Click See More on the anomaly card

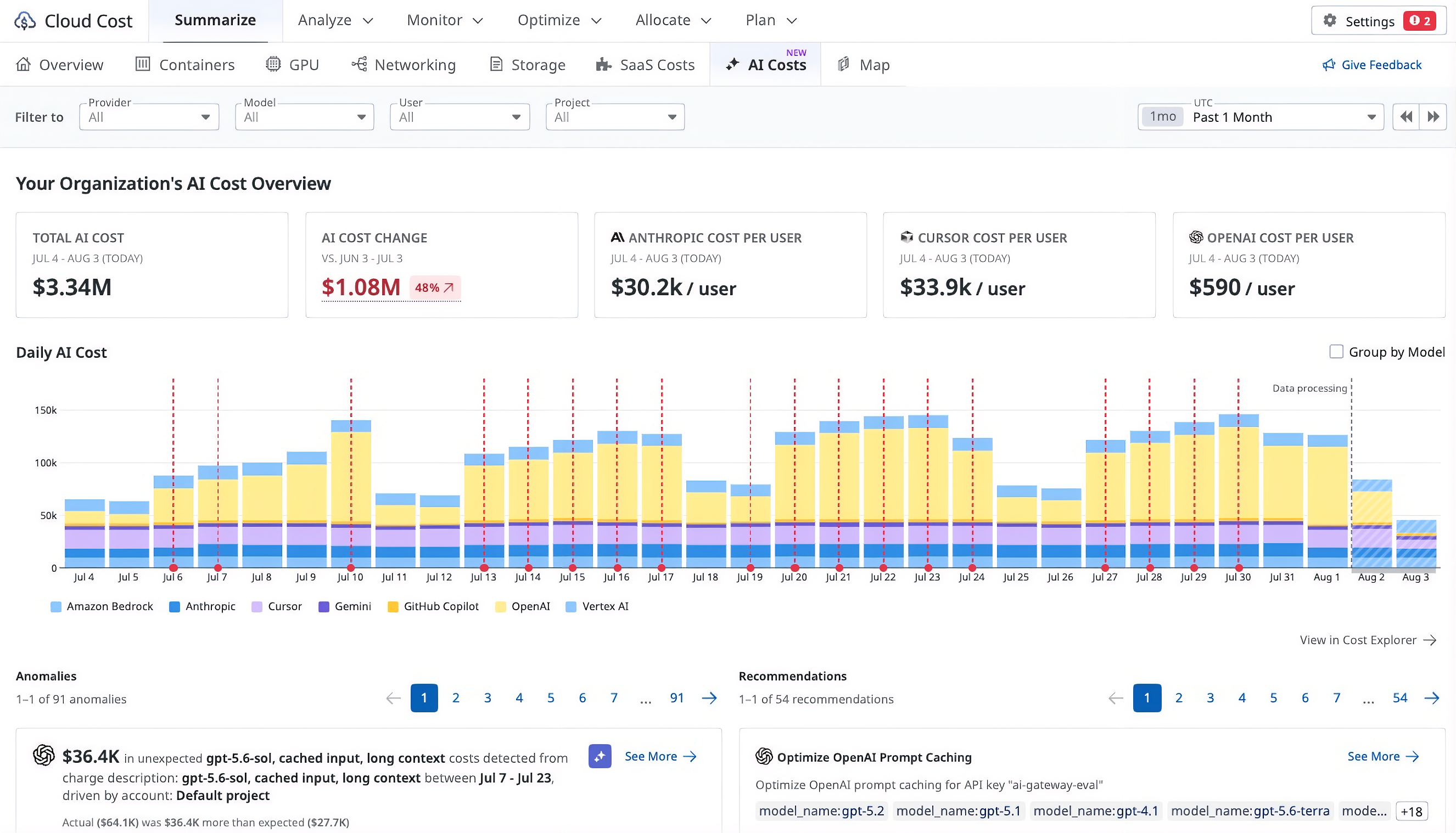point(660,756)
